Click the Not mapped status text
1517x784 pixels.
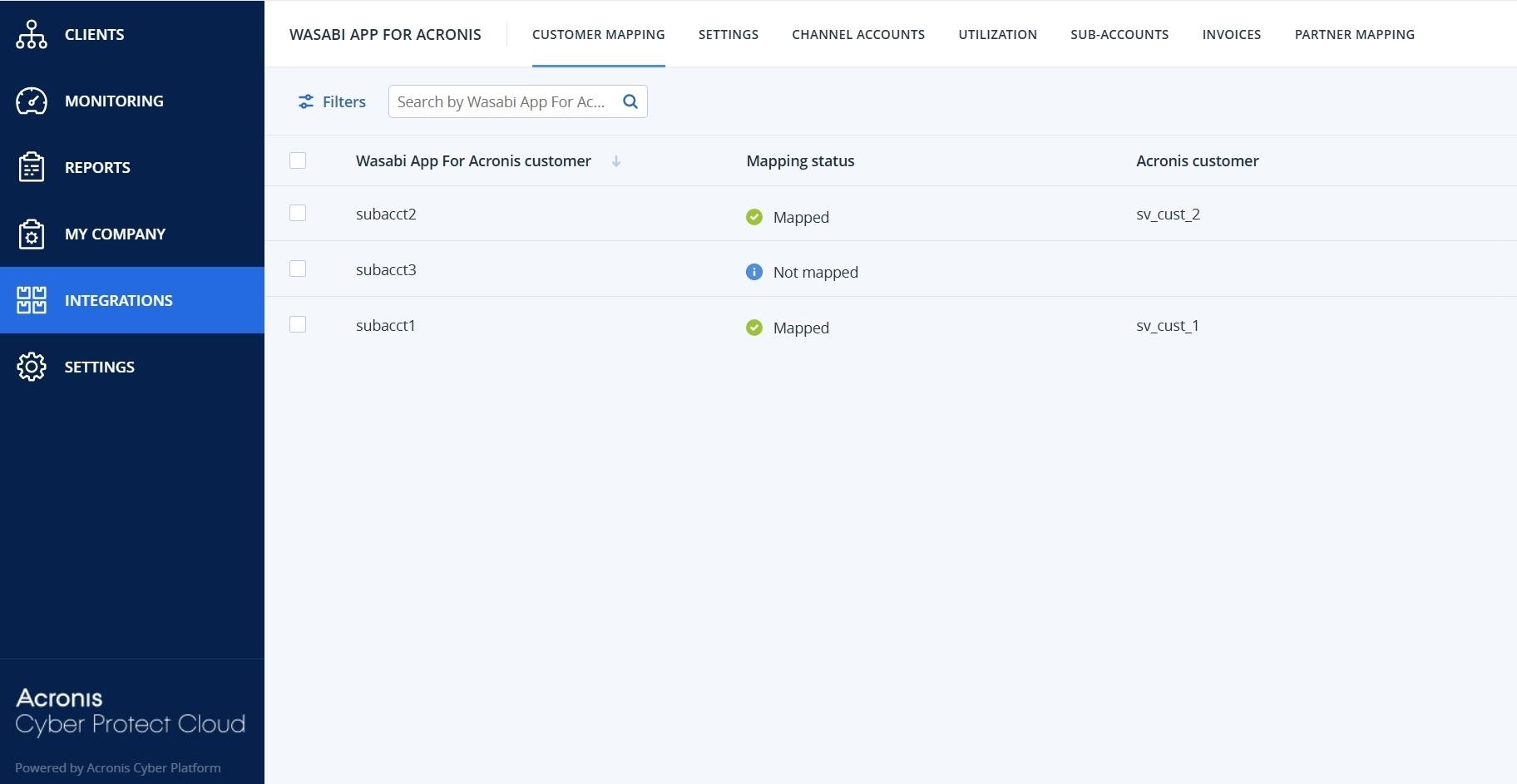pos(816,272)
